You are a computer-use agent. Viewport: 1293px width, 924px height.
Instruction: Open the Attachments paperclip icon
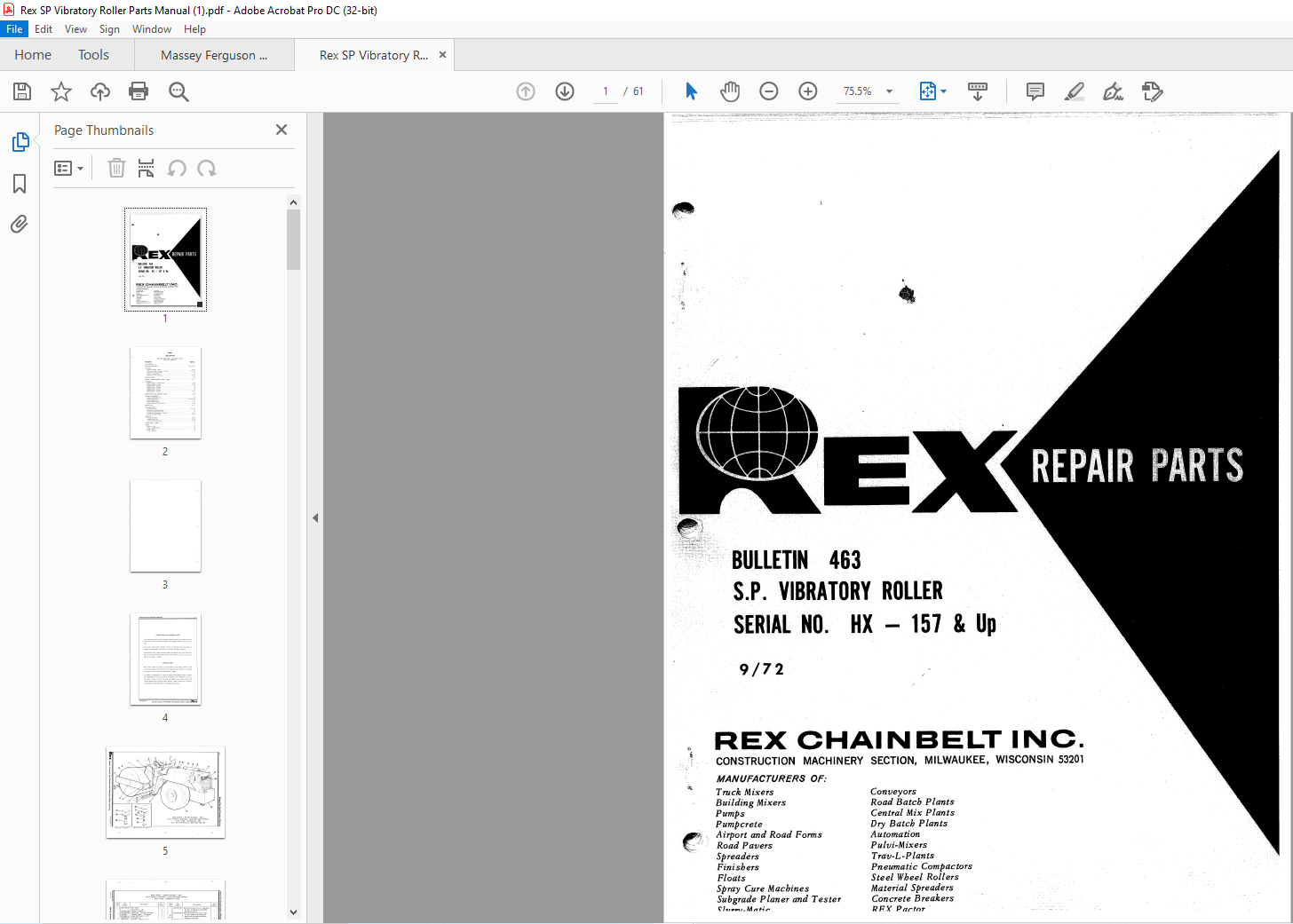coord(20,224)
